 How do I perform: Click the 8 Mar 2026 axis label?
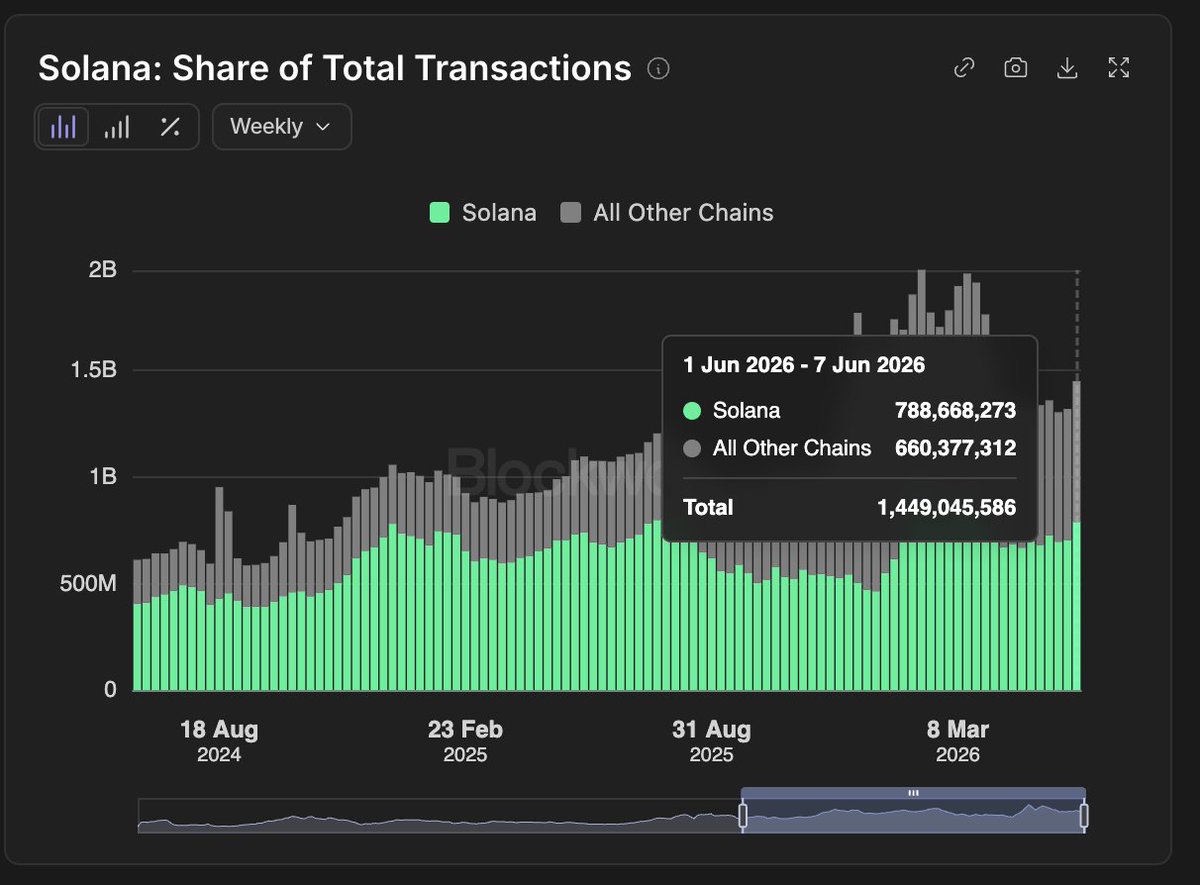pos(958,741)
